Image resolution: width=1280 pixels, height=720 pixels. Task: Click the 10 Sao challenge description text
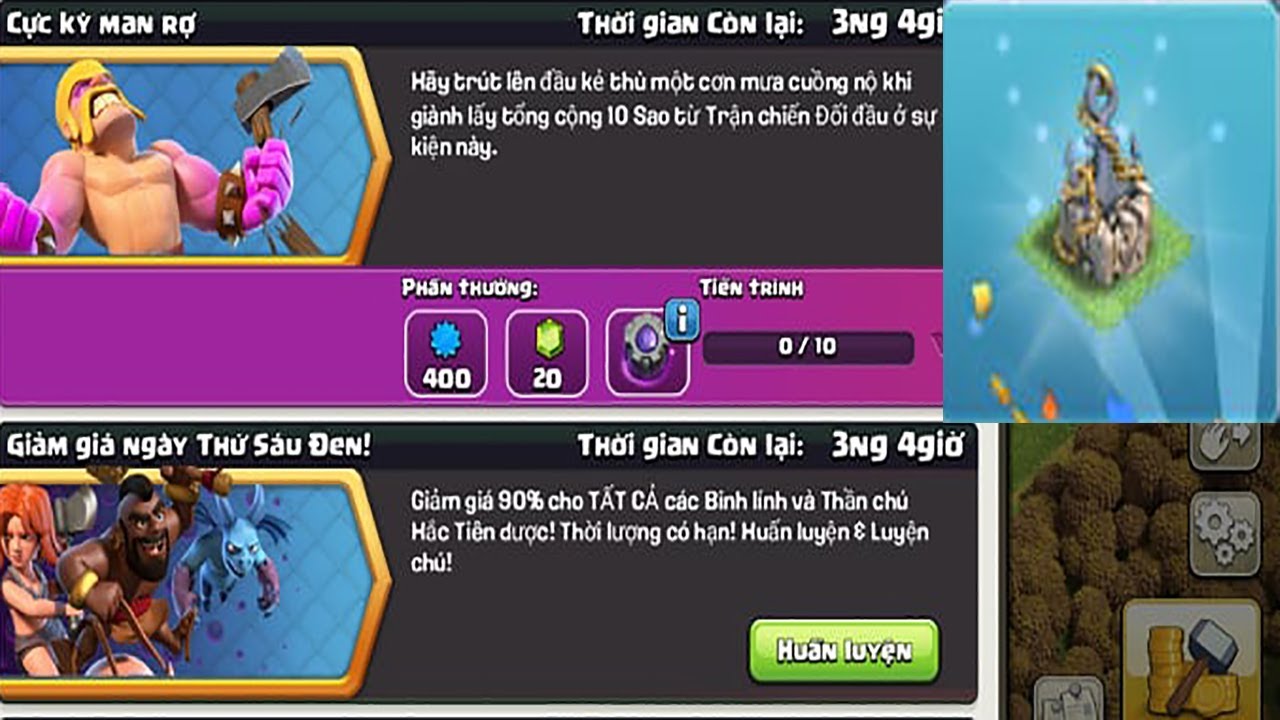tap(675, 115)
